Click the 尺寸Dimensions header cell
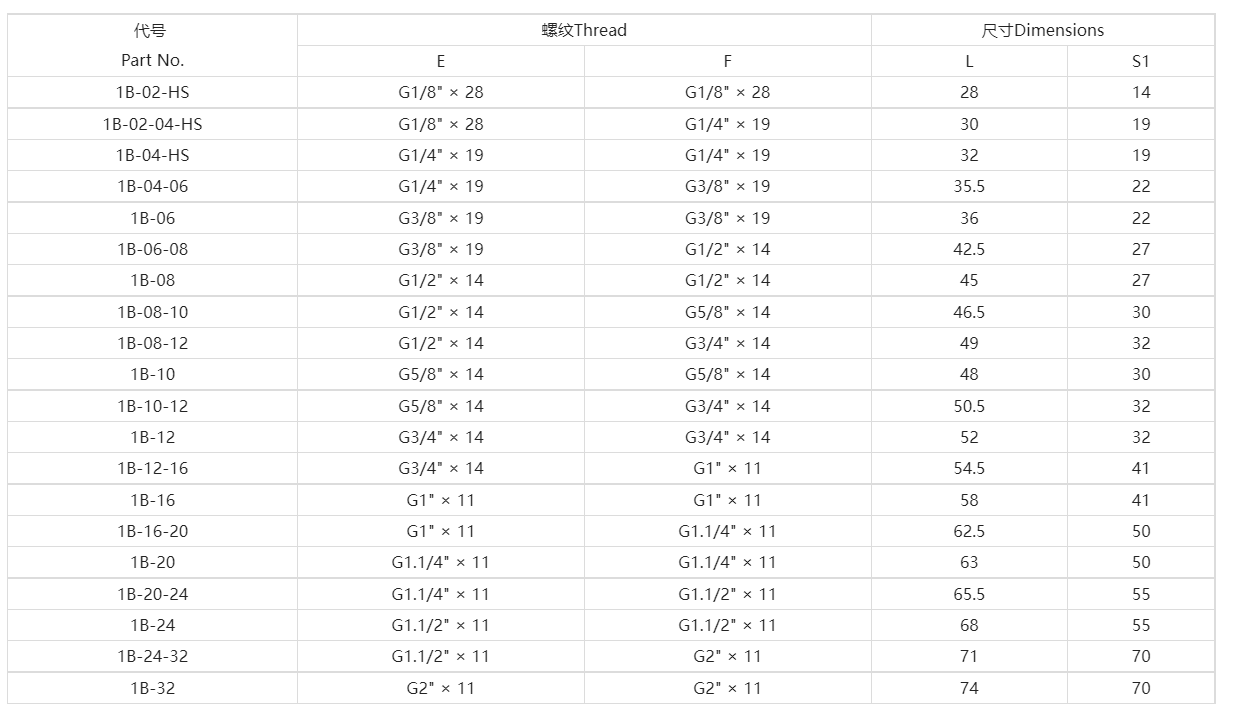 coord(1042,30)
